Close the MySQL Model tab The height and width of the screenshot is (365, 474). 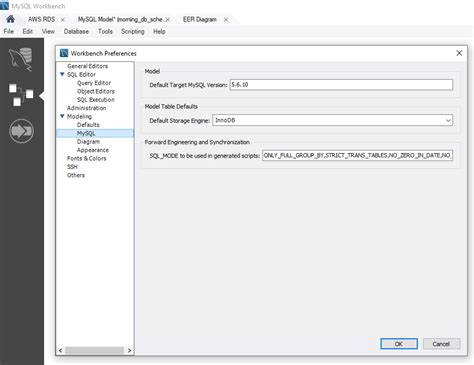point(168,20)
